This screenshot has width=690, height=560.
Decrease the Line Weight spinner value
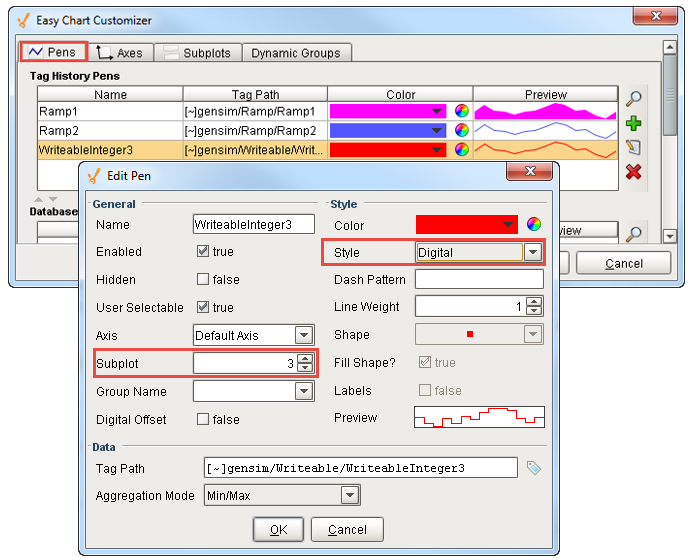point(534,311)
